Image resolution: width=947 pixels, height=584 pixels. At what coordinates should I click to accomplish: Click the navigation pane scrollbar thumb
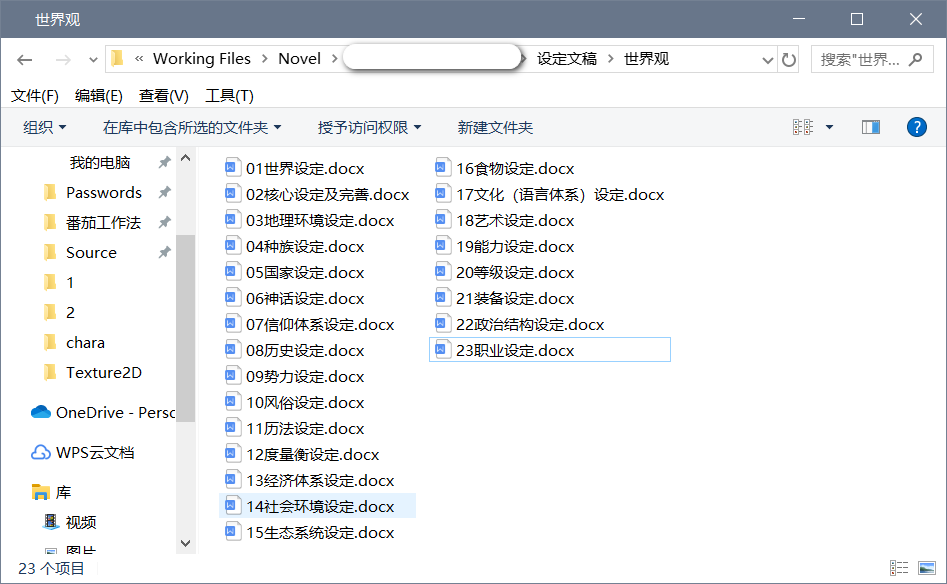coord(185,328)
